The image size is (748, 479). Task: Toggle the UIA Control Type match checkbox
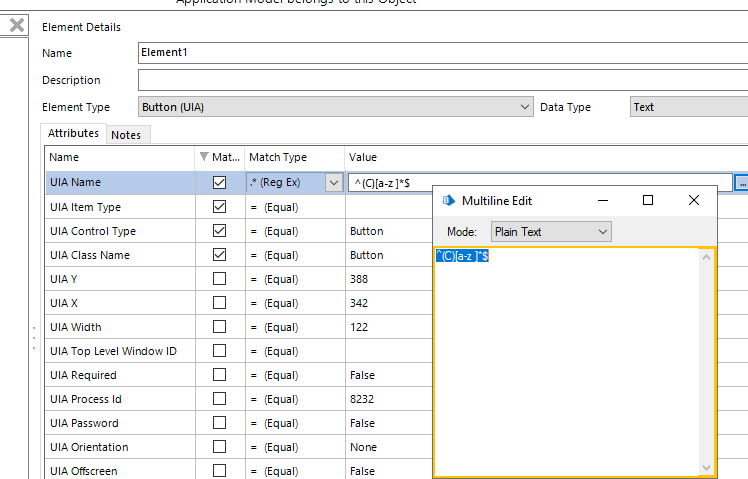click(220, 231)
